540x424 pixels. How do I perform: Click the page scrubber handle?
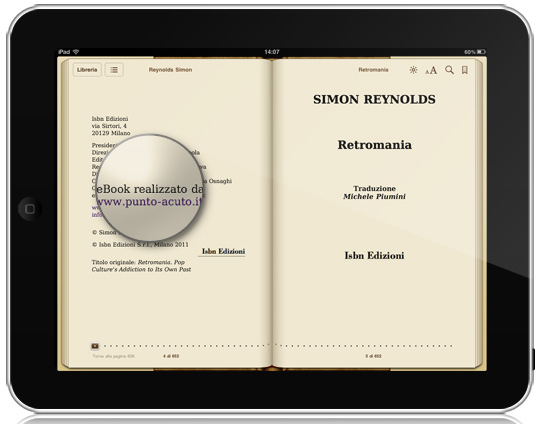tap(95, 346)
